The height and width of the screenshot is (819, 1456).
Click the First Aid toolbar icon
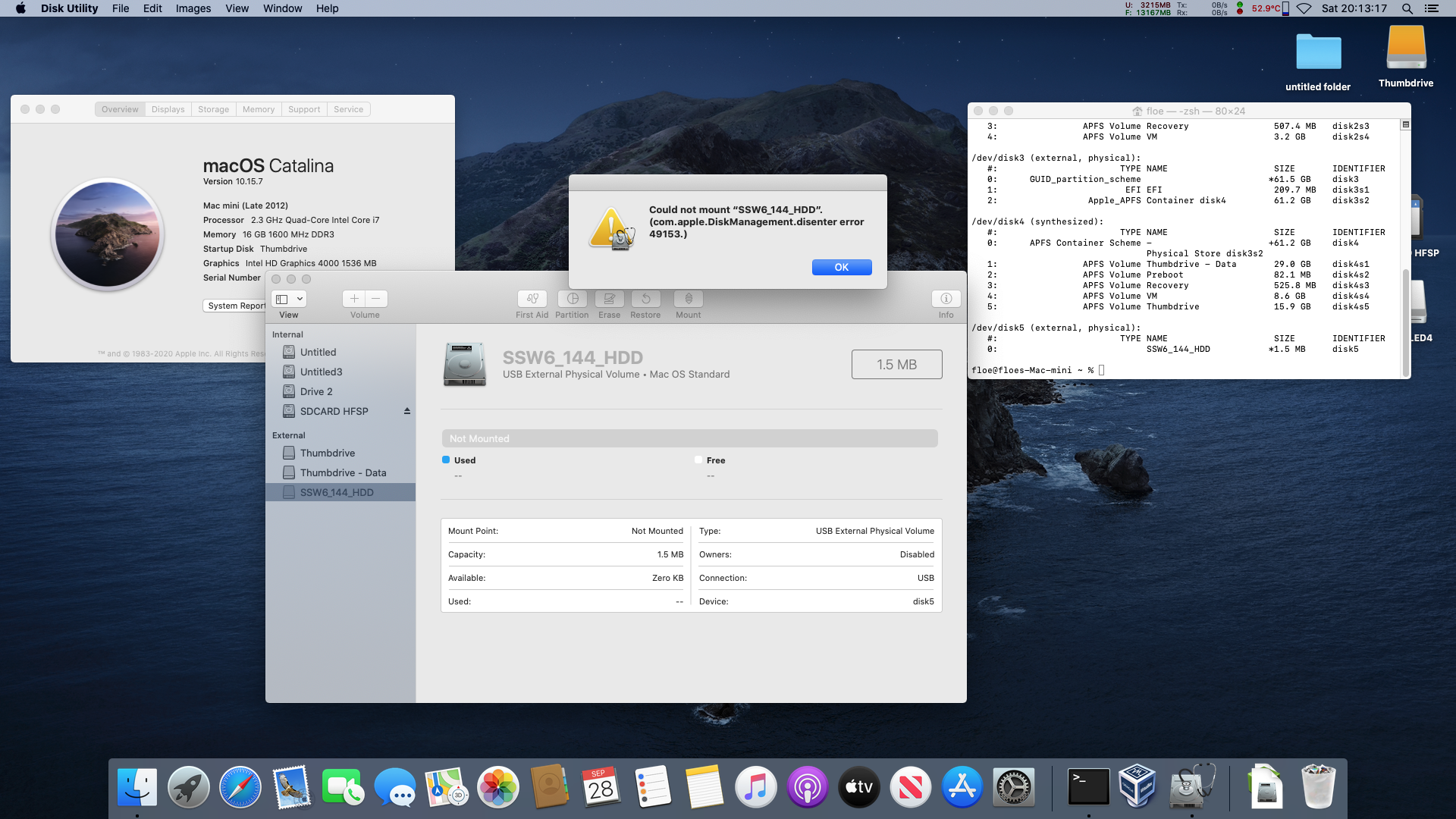pyautogui.click(x=532, y=299)
